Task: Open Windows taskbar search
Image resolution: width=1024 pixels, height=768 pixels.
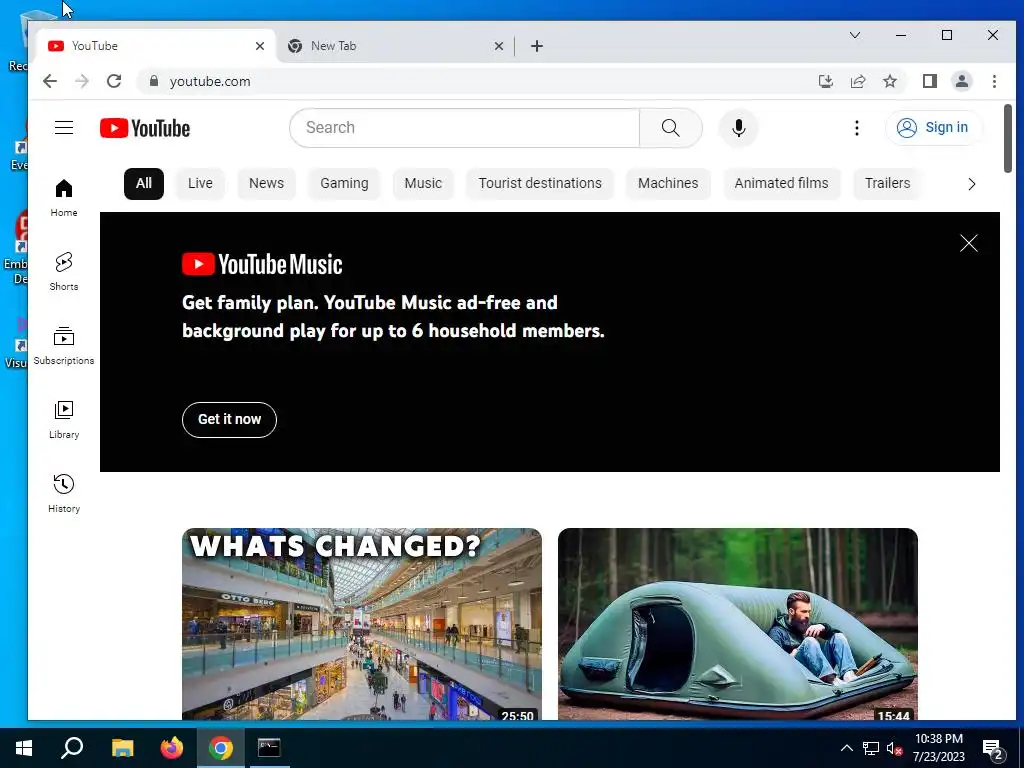Action: 72,748
